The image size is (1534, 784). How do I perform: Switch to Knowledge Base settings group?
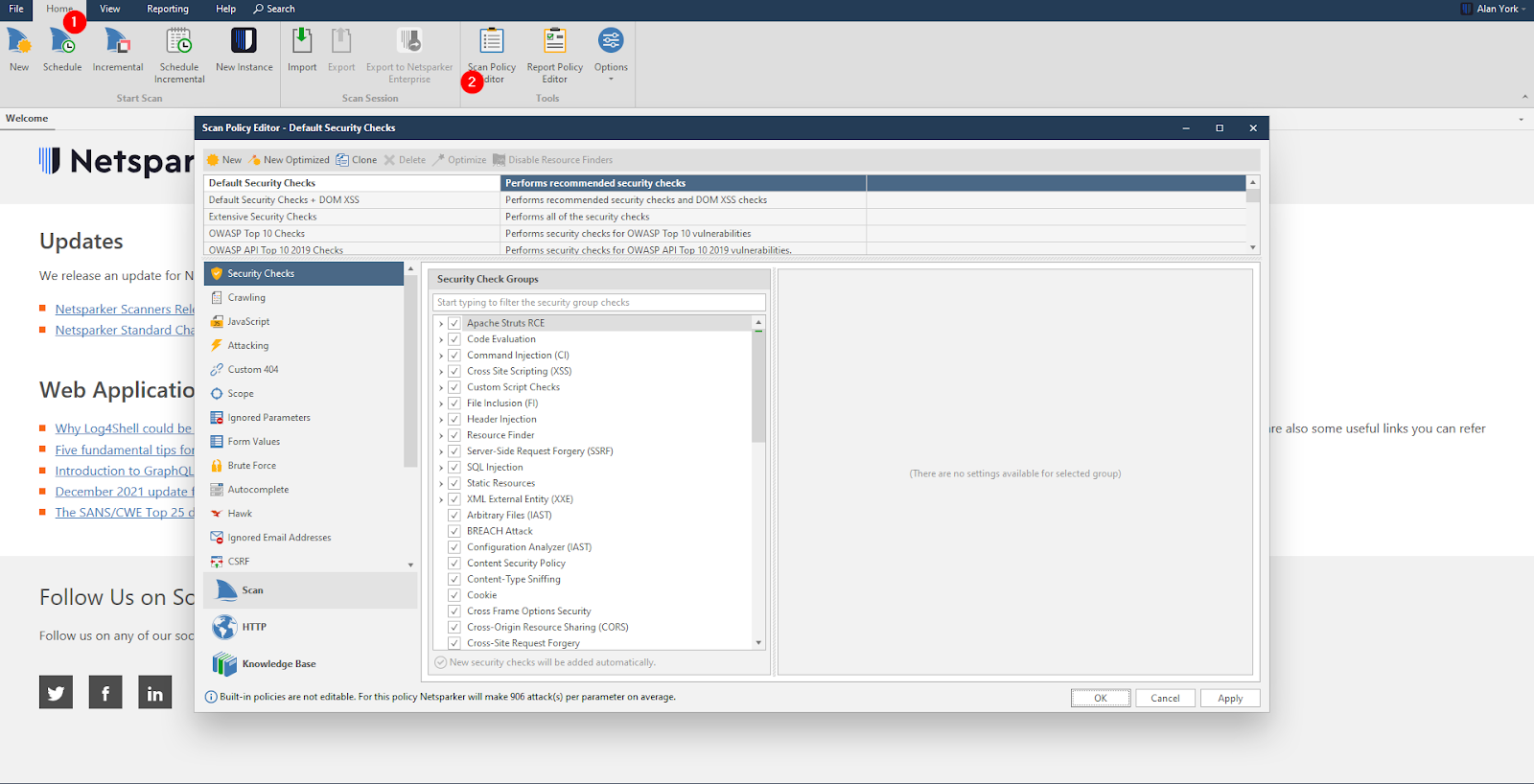click(311, 663)
